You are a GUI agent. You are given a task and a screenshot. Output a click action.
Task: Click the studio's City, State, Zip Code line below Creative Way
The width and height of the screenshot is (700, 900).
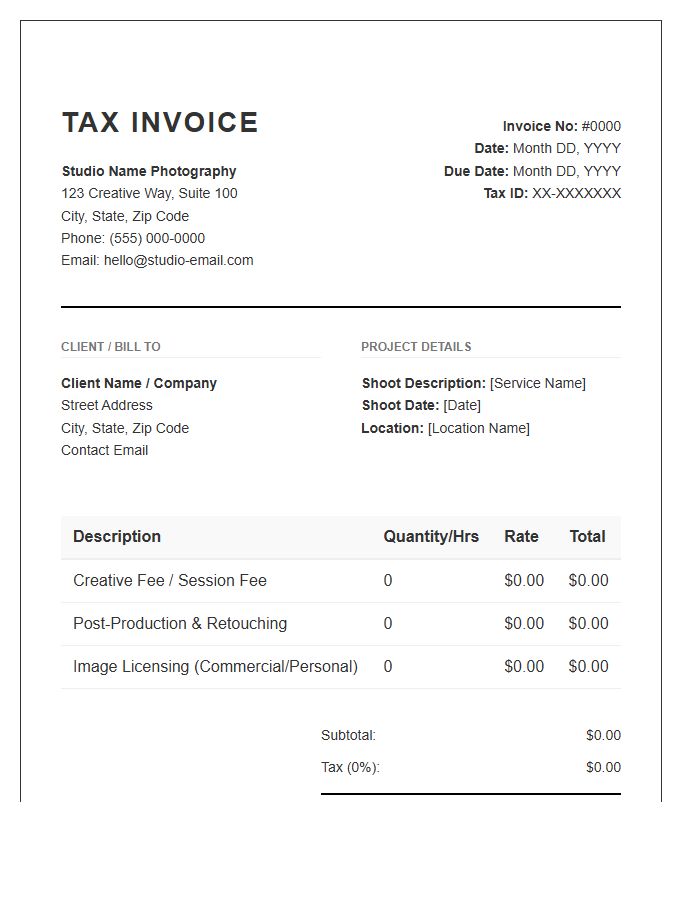point(125,216)
